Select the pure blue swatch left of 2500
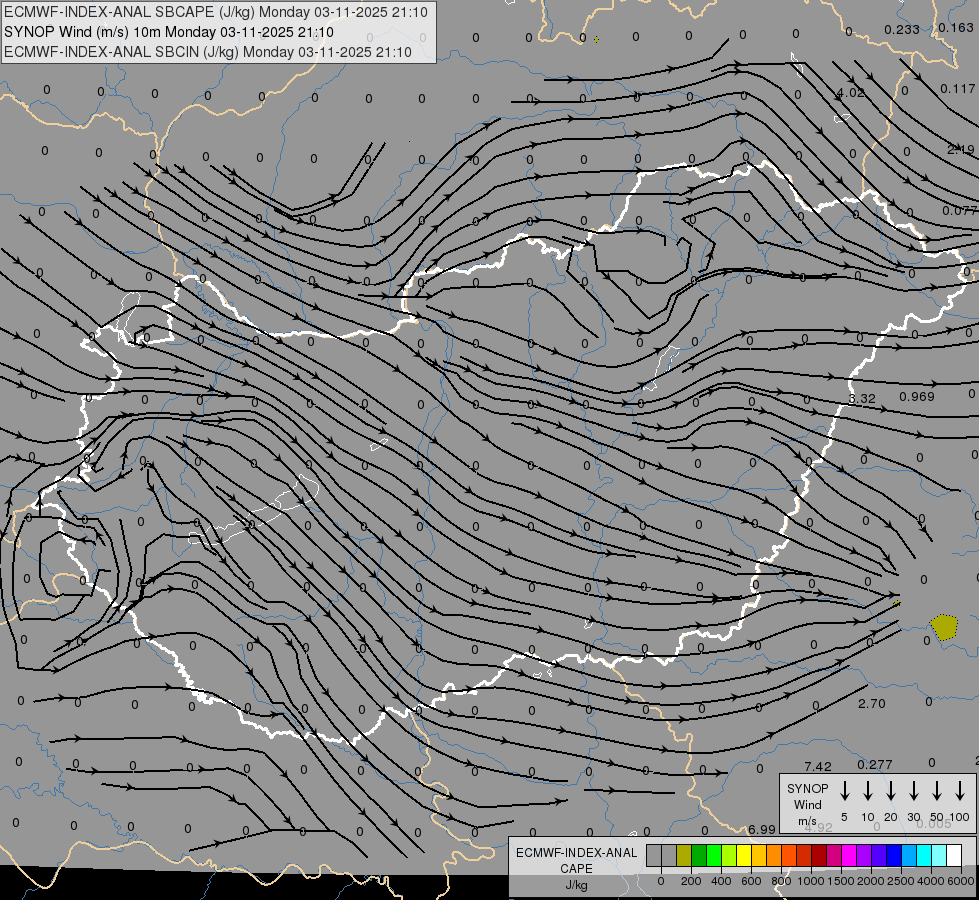 893,855
